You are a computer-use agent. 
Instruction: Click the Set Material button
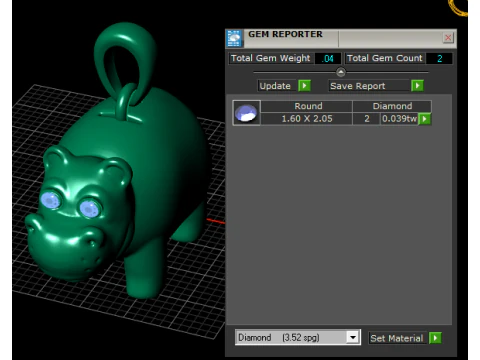(397, 338)
